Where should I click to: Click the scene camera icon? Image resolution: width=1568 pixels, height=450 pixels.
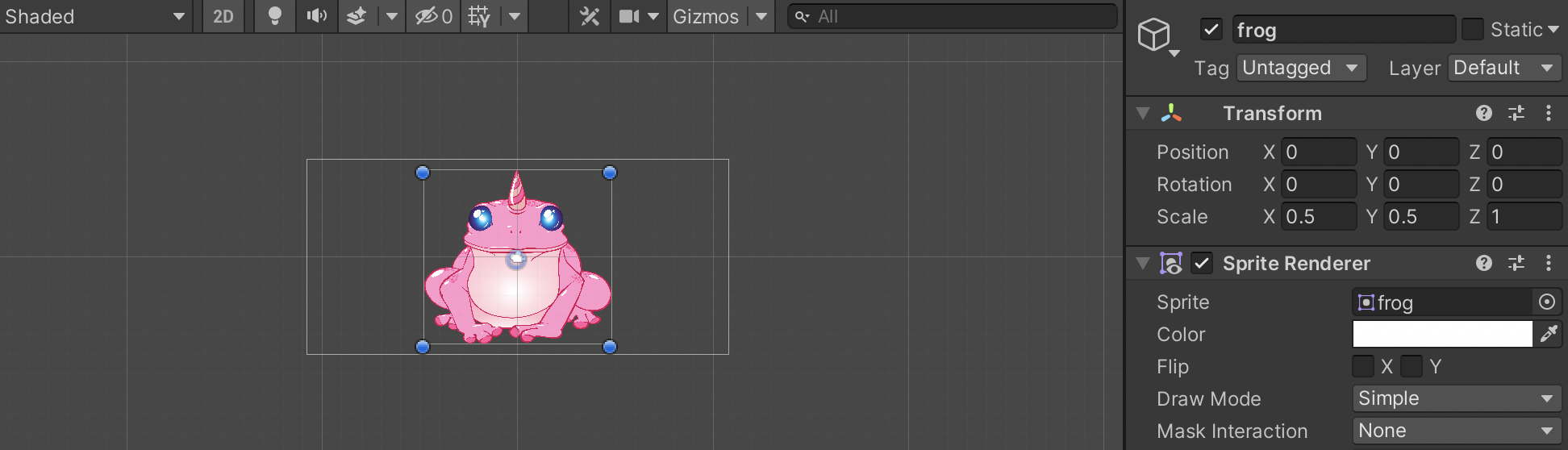[x=629, y=16]
